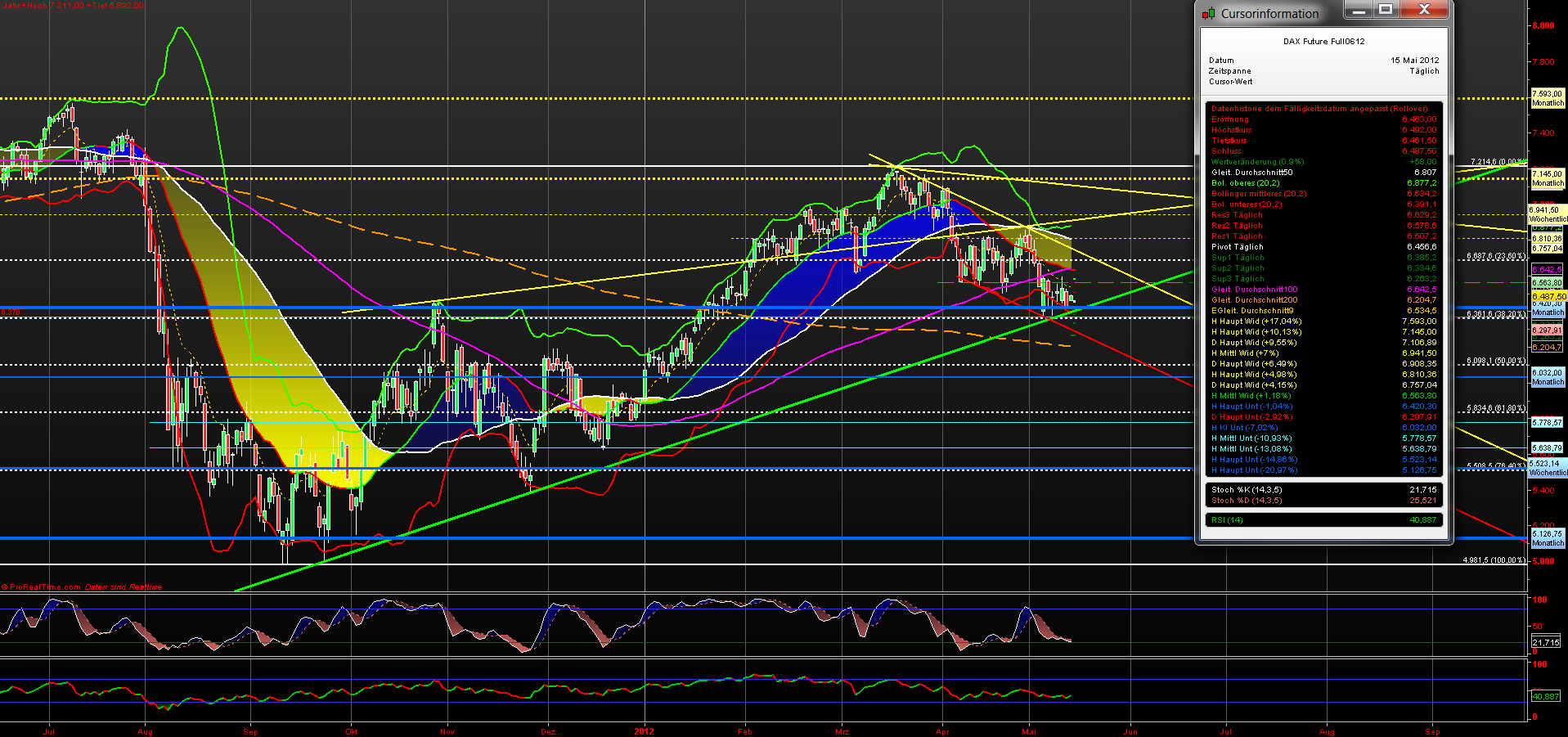The image size is (1568, 737).
Task: Click the Okt label on the time axis
Action: click(352, 732)
